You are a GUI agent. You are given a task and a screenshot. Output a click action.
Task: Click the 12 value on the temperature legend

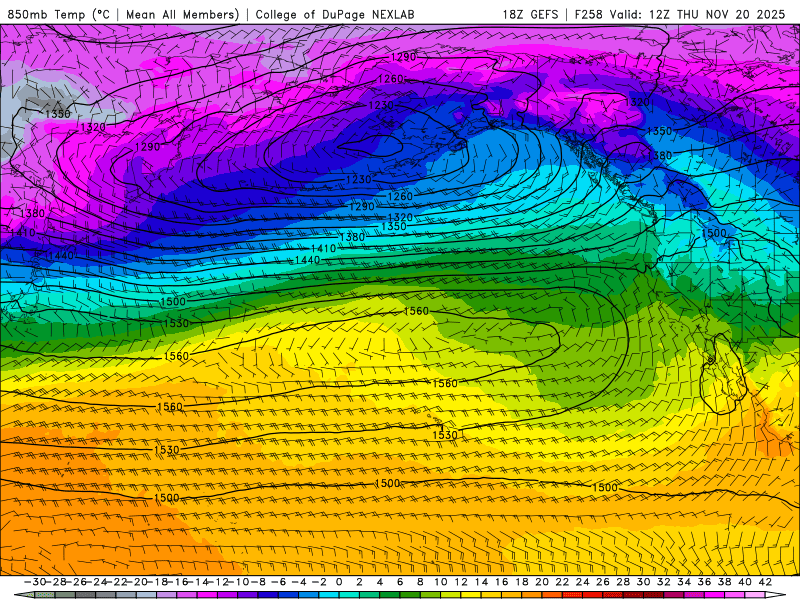pyautogui.click(x=461, y=582)
